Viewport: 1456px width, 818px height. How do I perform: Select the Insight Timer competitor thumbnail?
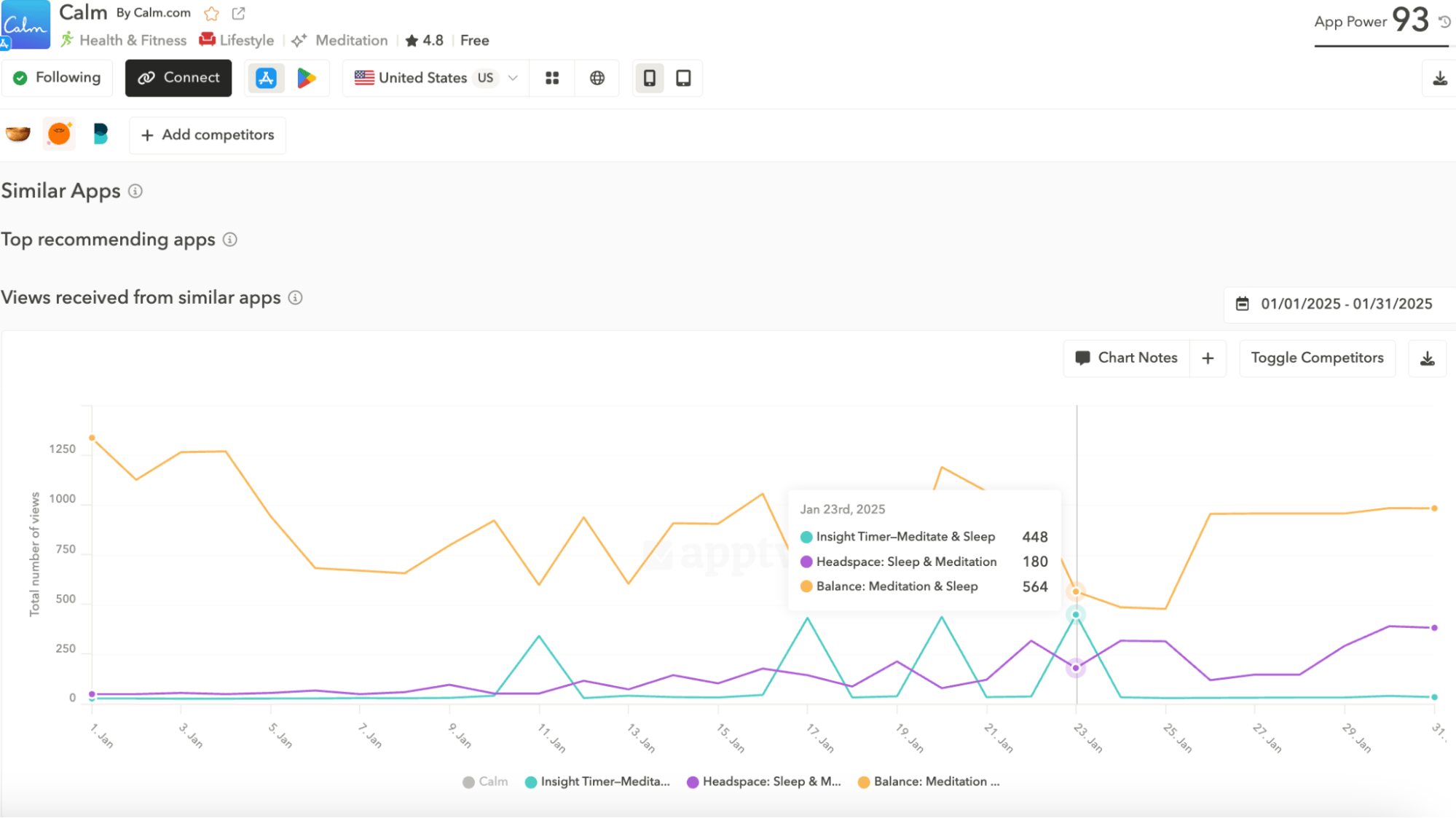click(x=17, y=134)
